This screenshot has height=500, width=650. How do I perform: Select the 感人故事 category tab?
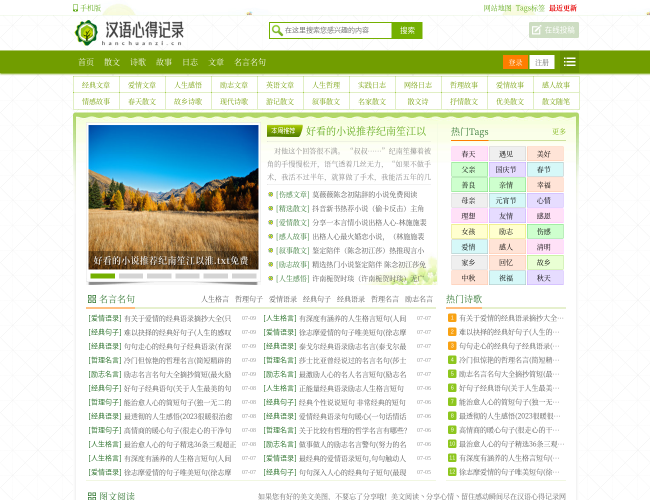click(x=556, y=85)
